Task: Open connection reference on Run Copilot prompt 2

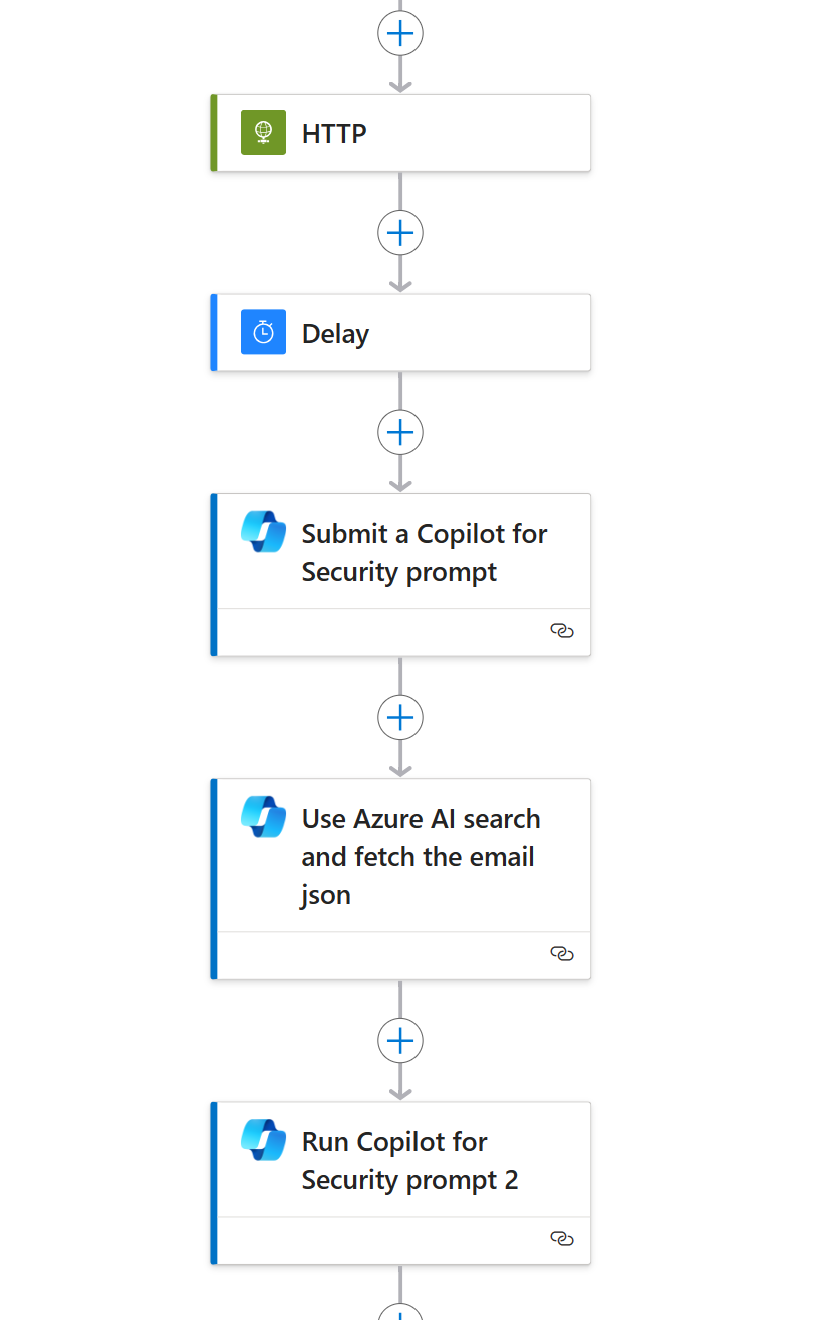Action: point(562,1240)
